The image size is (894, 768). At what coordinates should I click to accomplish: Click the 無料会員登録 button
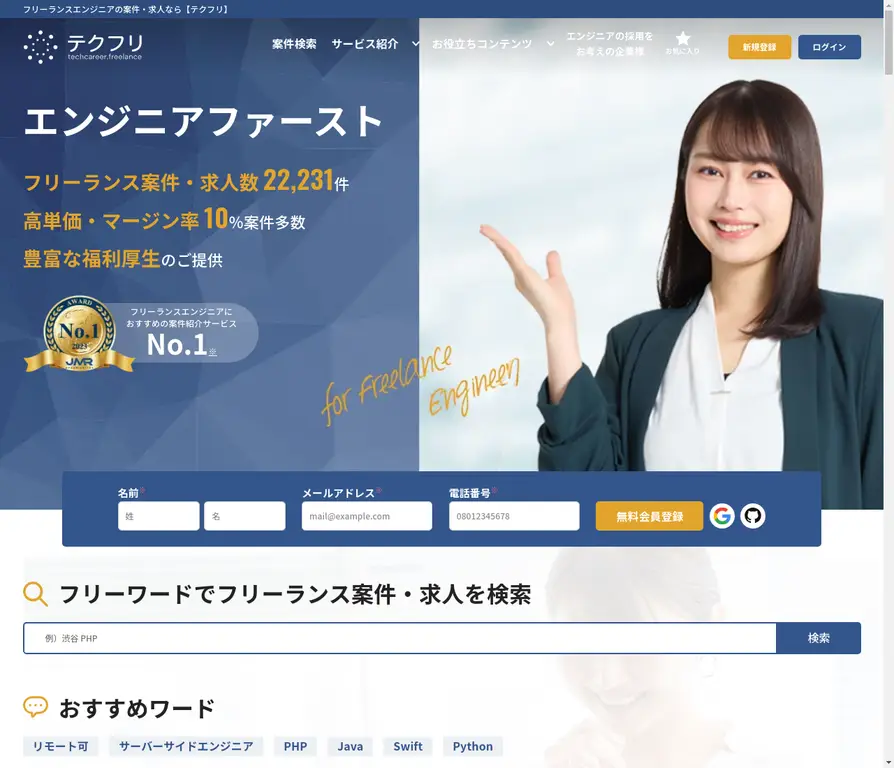coord(649,516)
